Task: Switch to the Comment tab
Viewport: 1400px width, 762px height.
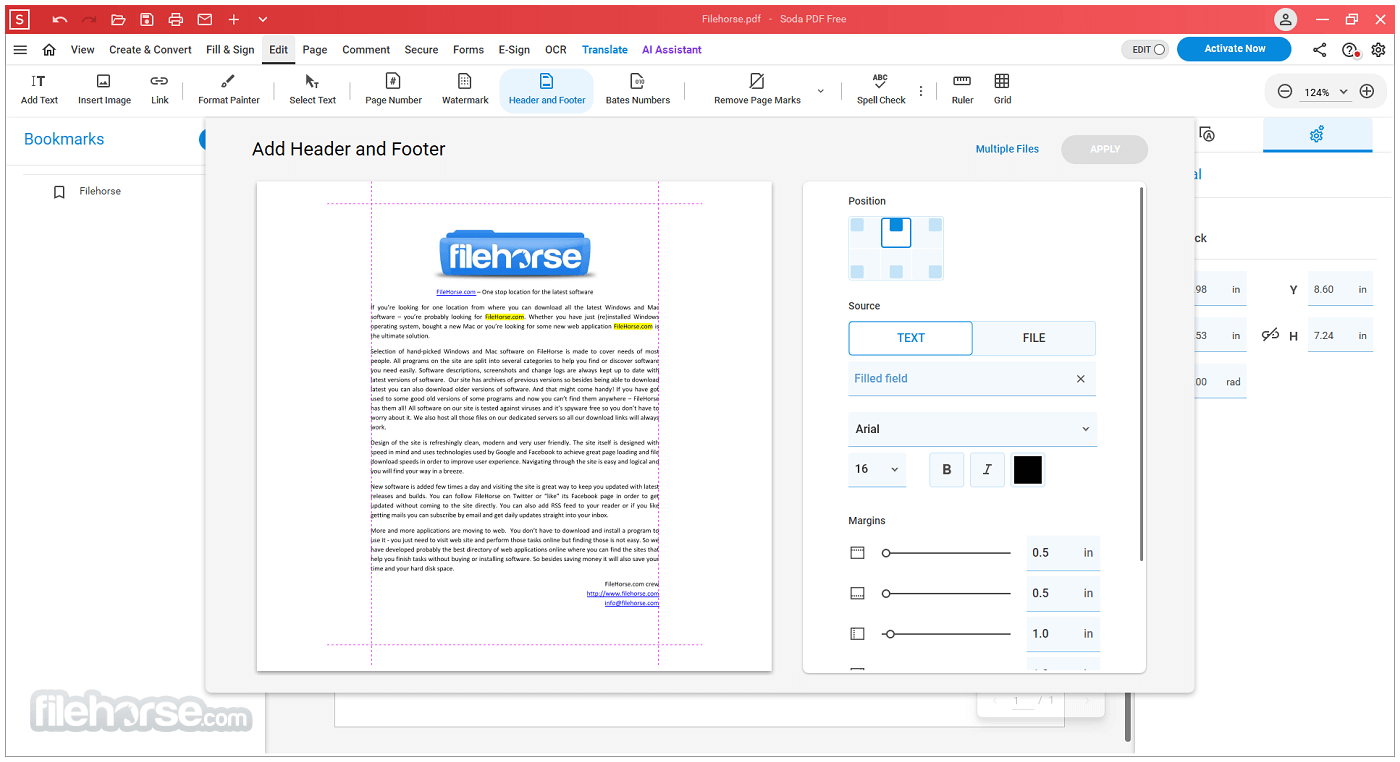Action: [x=366, y=50]
